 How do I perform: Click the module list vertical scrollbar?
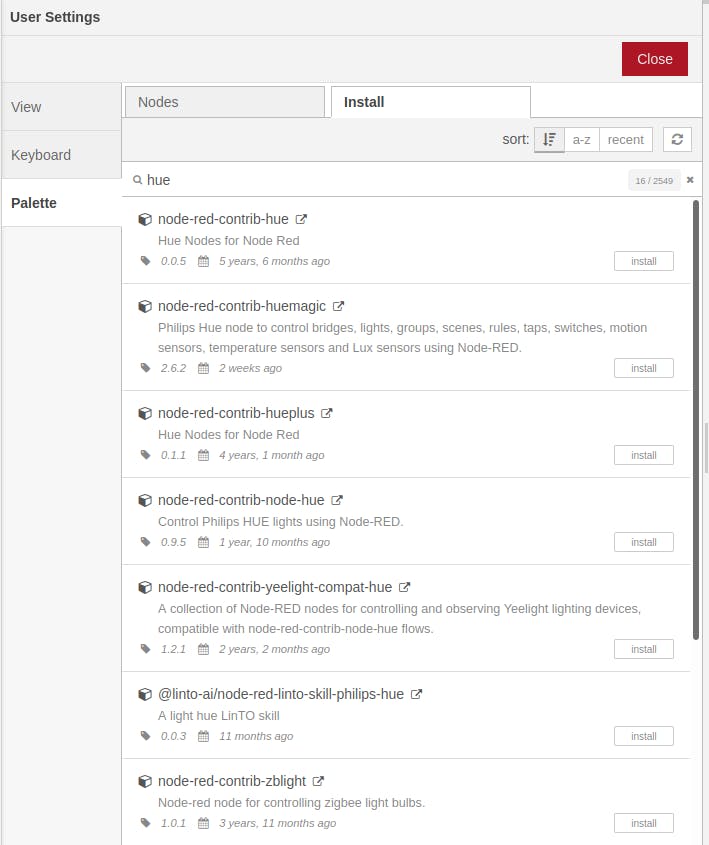(x=696, y=420)
